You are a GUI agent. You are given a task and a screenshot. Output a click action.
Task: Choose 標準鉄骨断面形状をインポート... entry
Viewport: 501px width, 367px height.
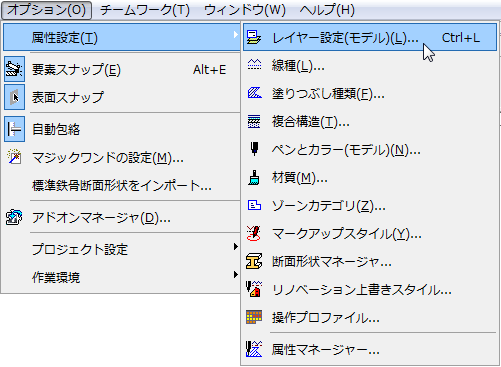121,185
